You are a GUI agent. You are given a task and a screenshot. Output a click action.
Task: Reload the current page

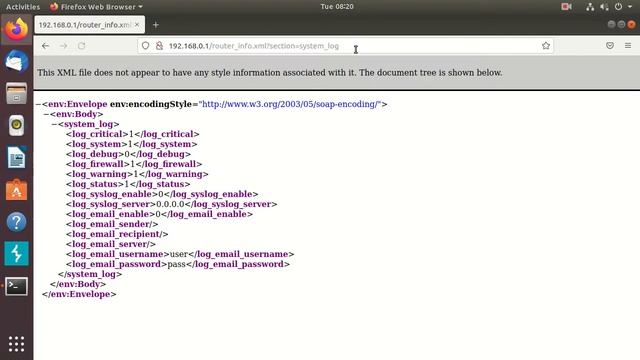tap(82, 46)
